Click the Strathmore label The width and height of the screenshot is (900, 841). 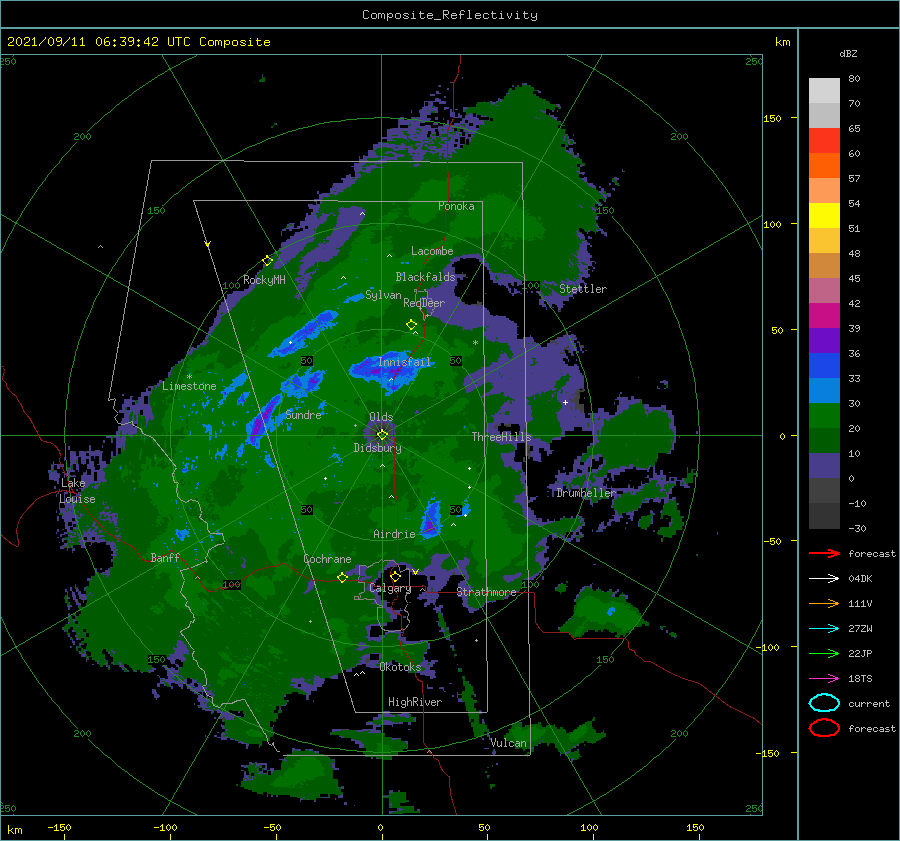[487, 592]
